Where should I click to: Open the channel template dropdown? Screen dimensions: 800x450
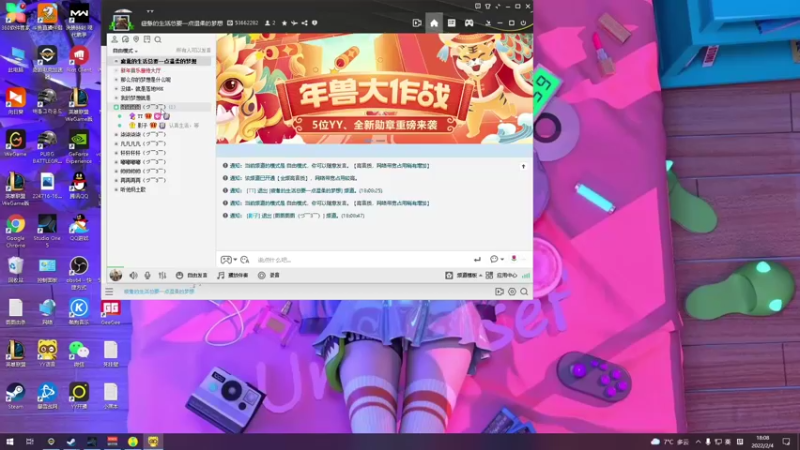(x=464, y=276)
